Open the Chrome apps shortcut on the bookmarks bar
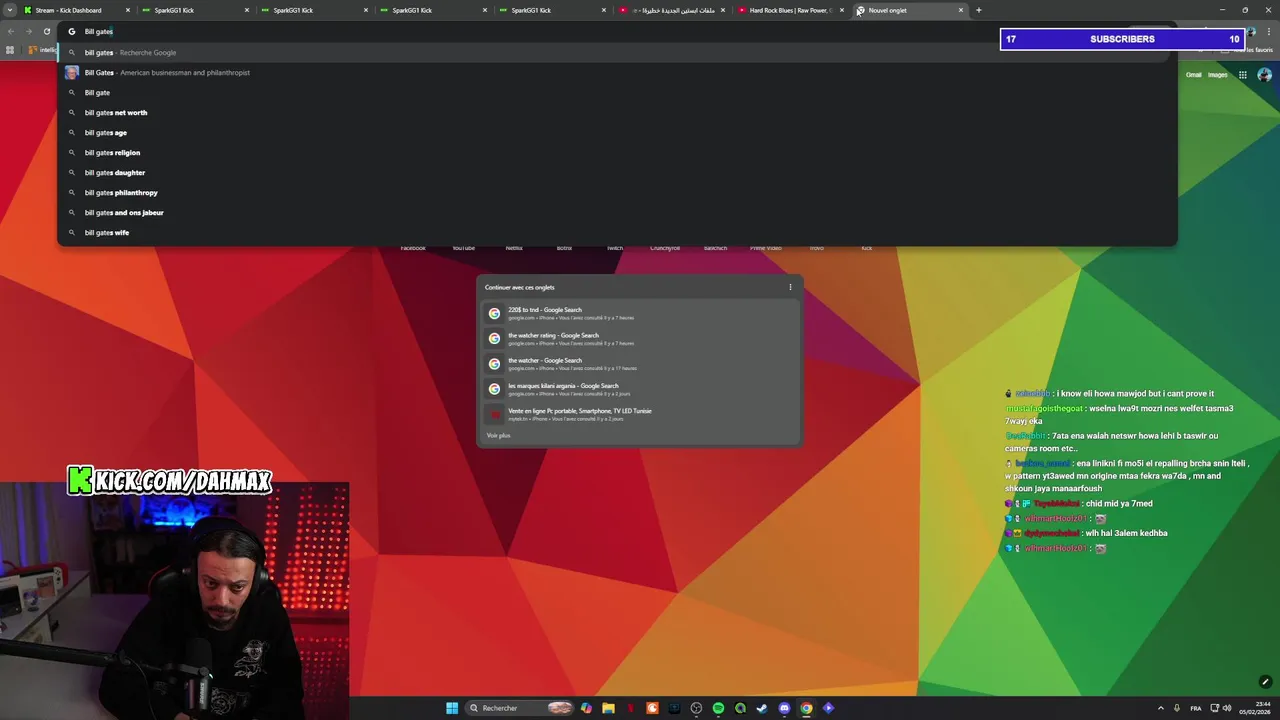 coord(10,50)
